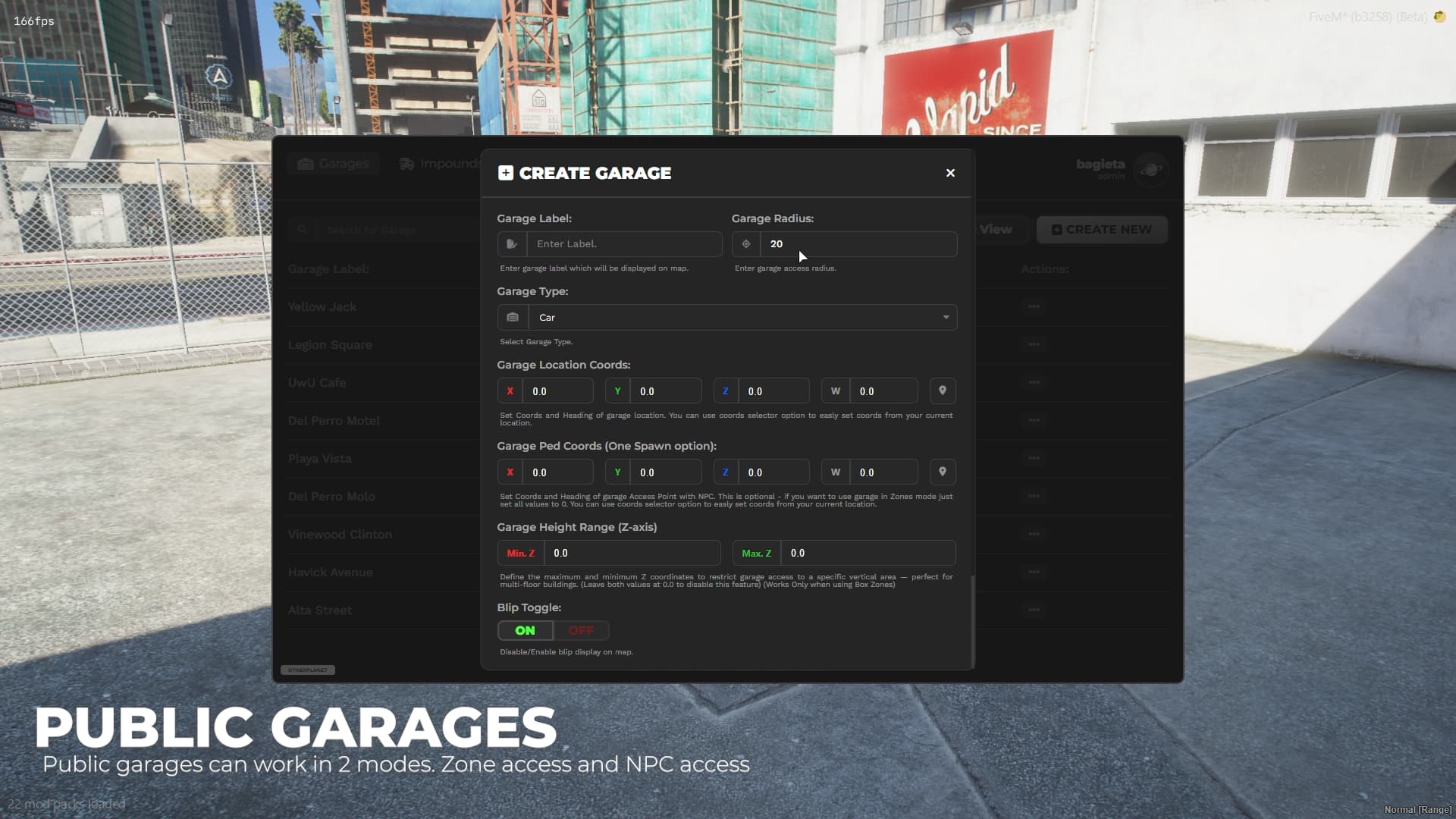Click the garage icon in Garage Type field
The width and height of the screenshot is (1456, 819).
(513, 318)
